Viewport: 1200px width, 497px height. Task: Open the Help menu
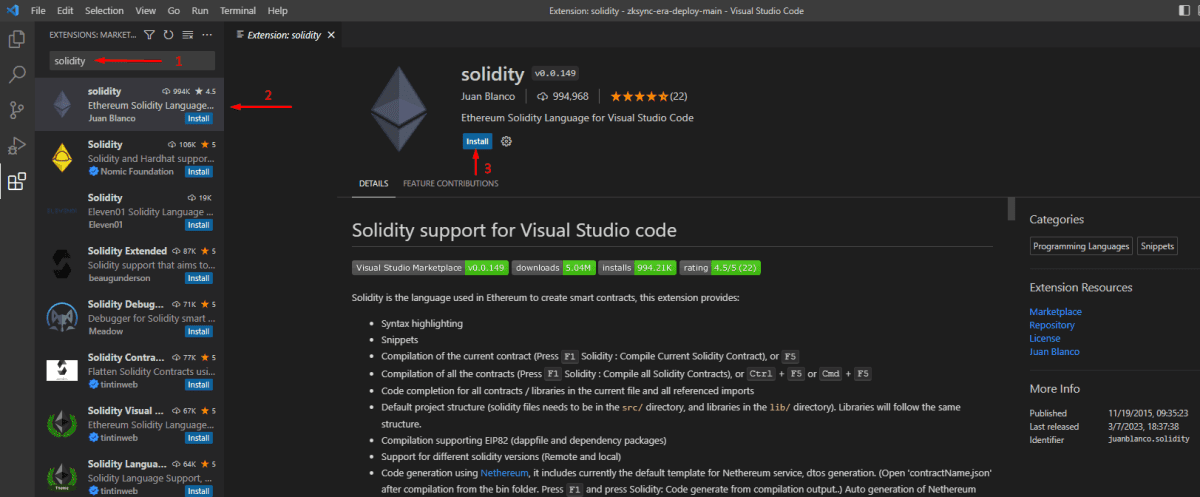(277, 10)
